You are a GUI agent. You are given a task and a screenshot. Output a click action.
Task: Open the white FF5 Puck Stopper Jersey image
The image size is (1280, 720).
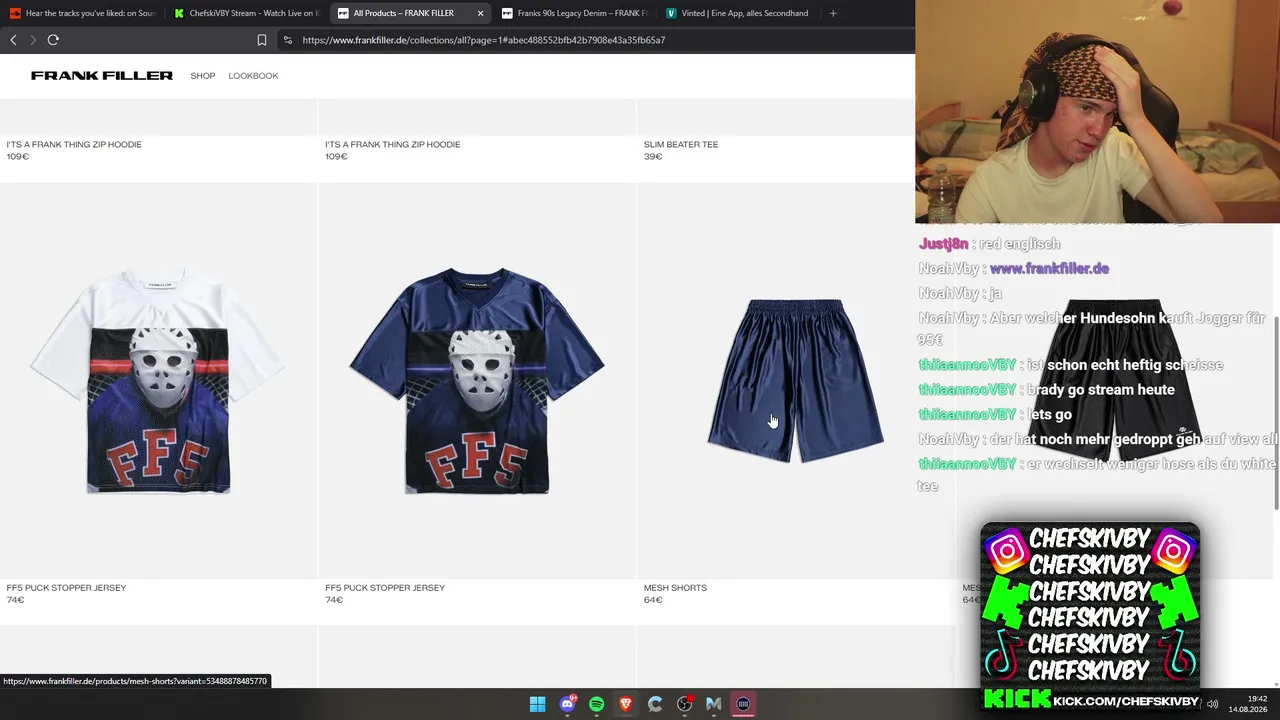tap(158, 381)
